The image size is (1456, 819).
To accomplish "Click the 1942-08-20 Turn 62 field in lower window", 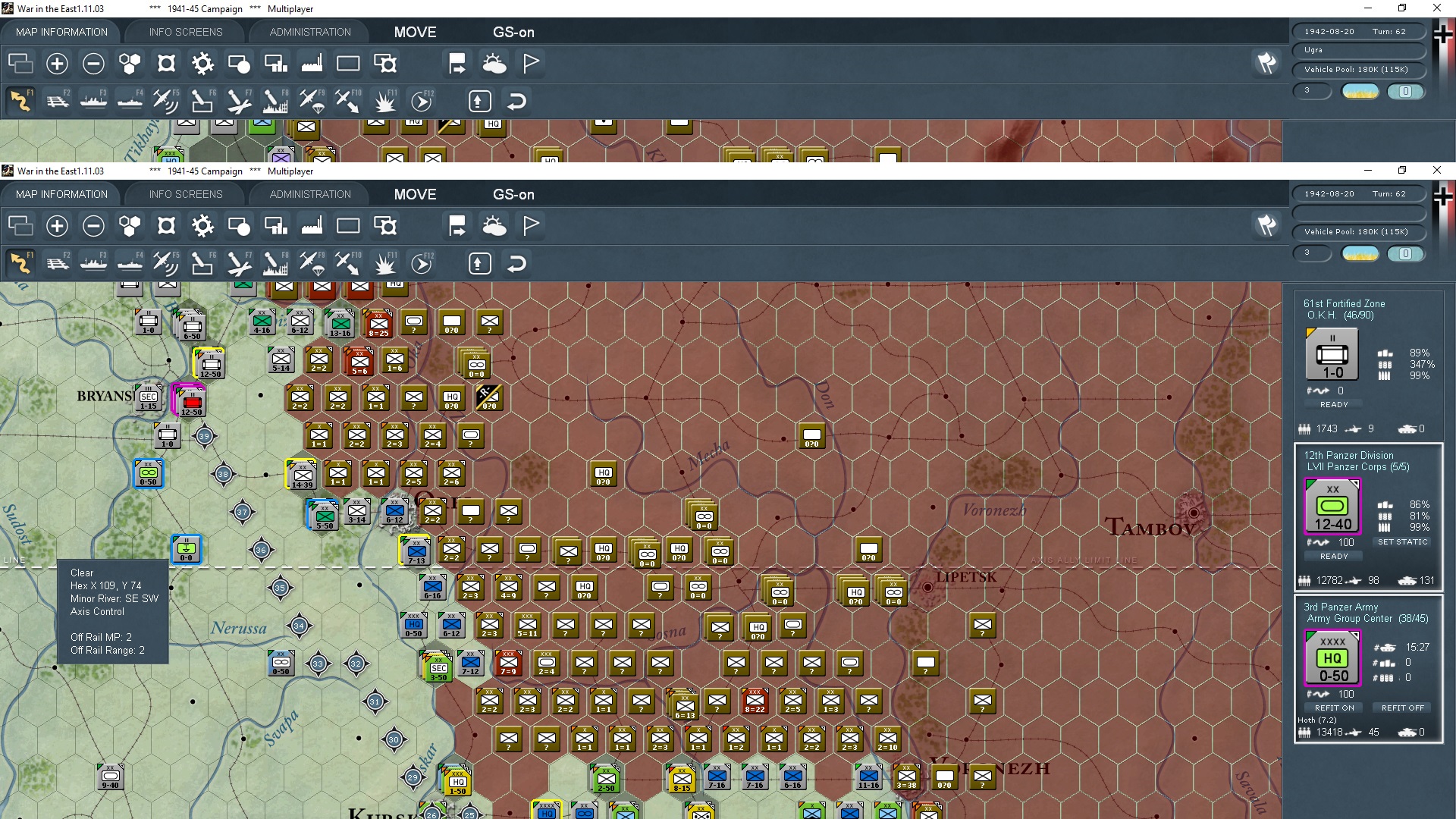I will (x=1358, y=193).
